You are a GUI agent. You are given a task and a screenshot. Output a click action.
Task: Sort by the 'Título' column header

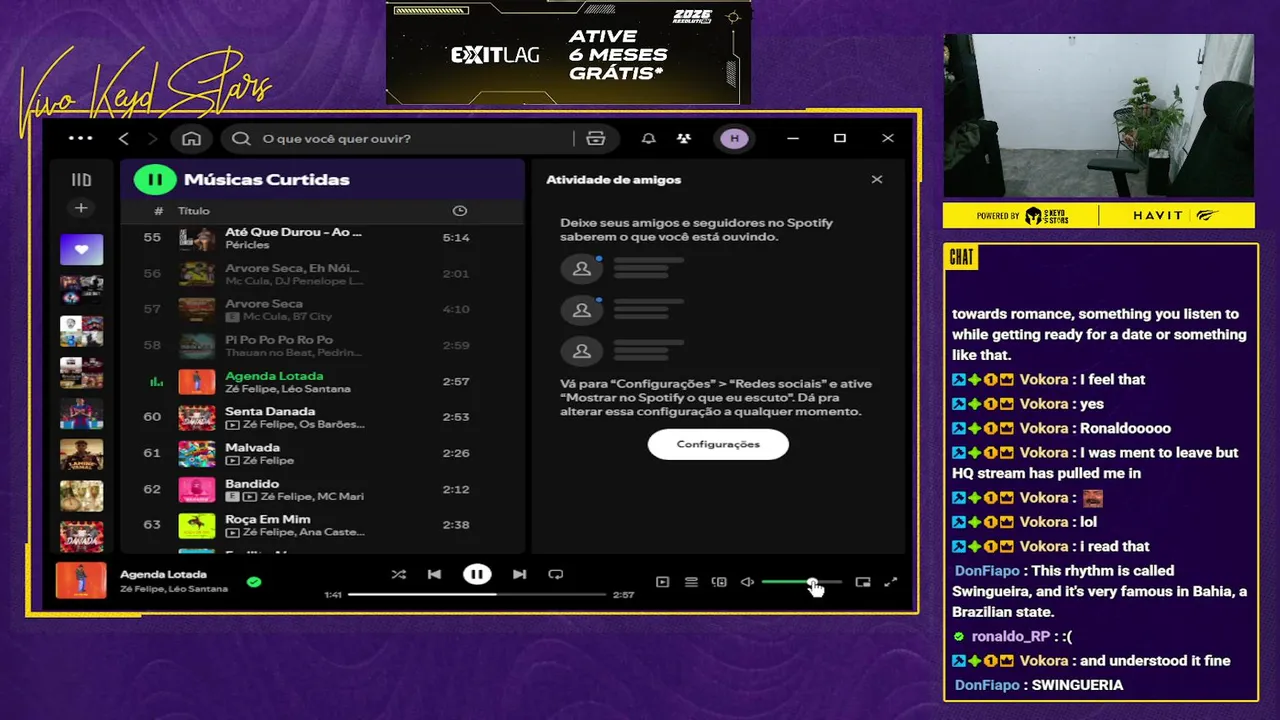194,211
